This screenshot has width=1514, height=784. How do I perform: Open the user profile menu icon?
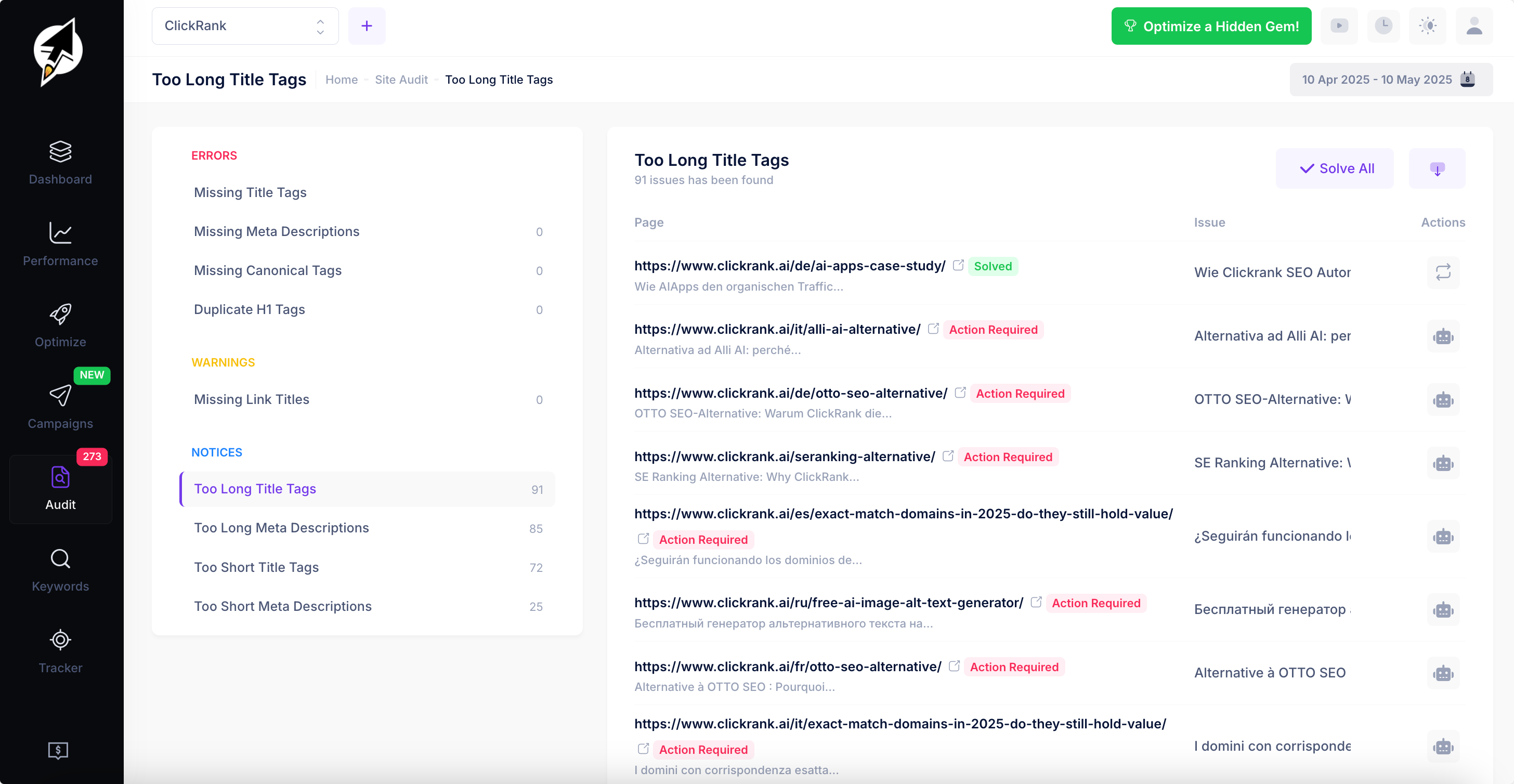(1473, 26)
